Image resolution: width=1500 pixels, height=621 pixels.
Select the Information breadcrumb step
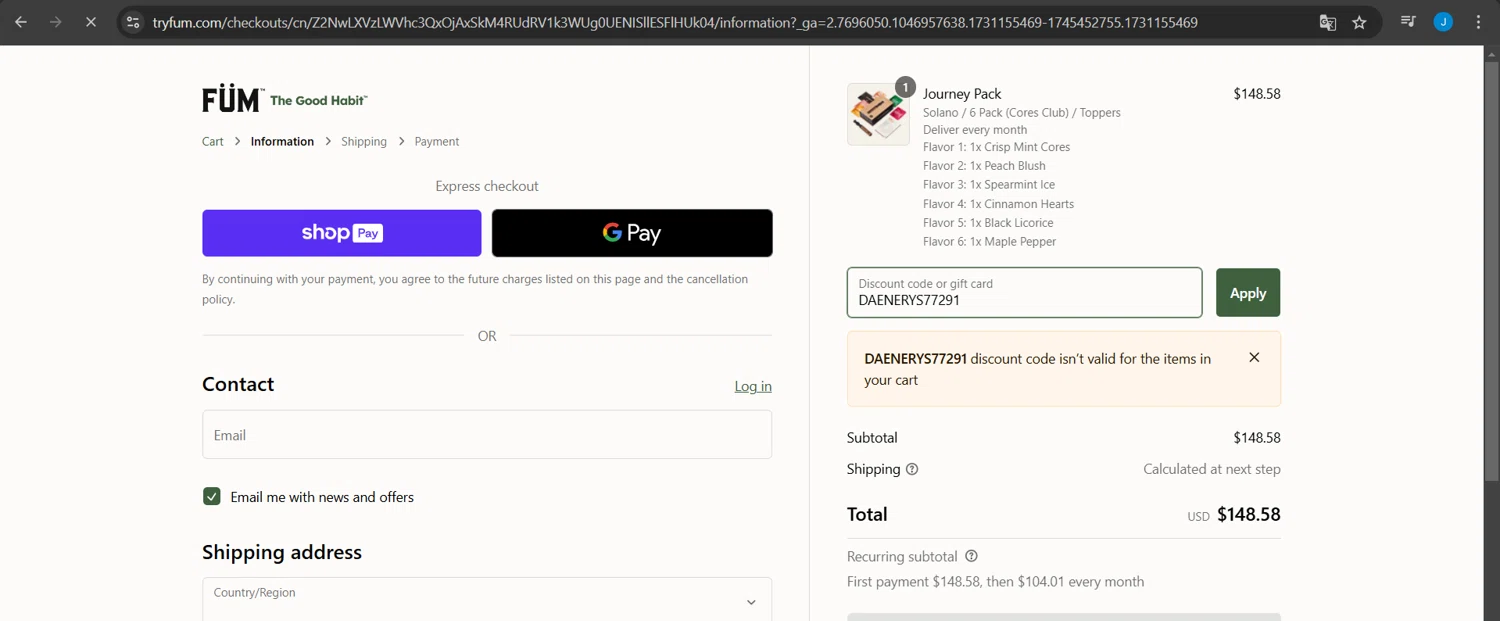click(x=282, y=142)
